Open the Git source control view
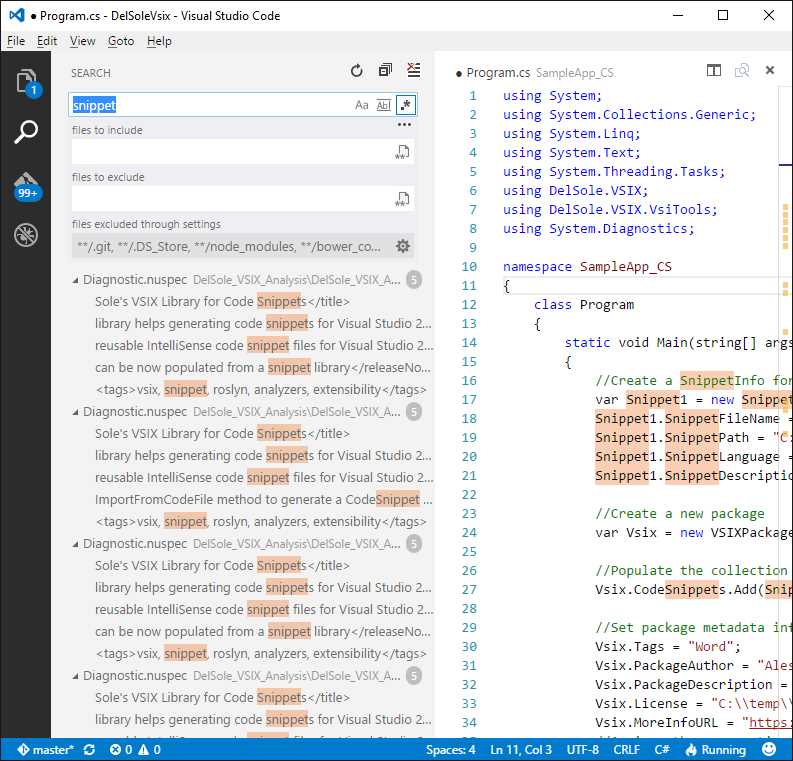 point(26,186)
